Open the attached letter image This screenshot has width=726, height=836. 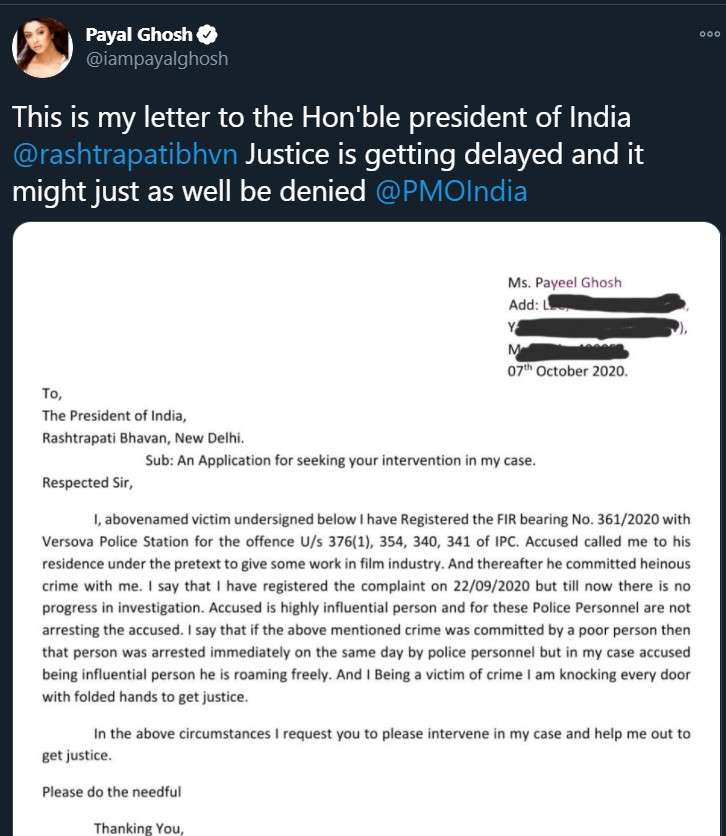(x=366, y=529)
